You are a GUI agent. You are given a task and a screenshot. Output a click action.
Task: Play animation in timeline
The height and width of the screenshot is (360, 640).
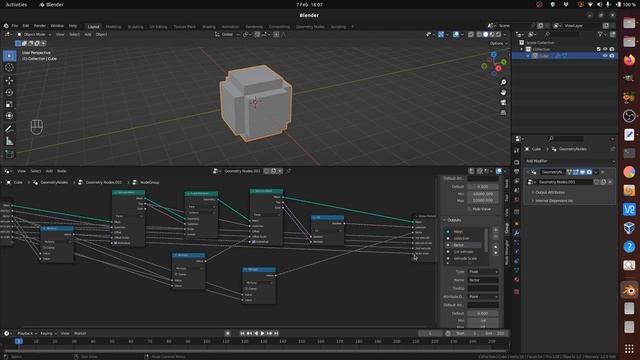[x=262, y=333]
